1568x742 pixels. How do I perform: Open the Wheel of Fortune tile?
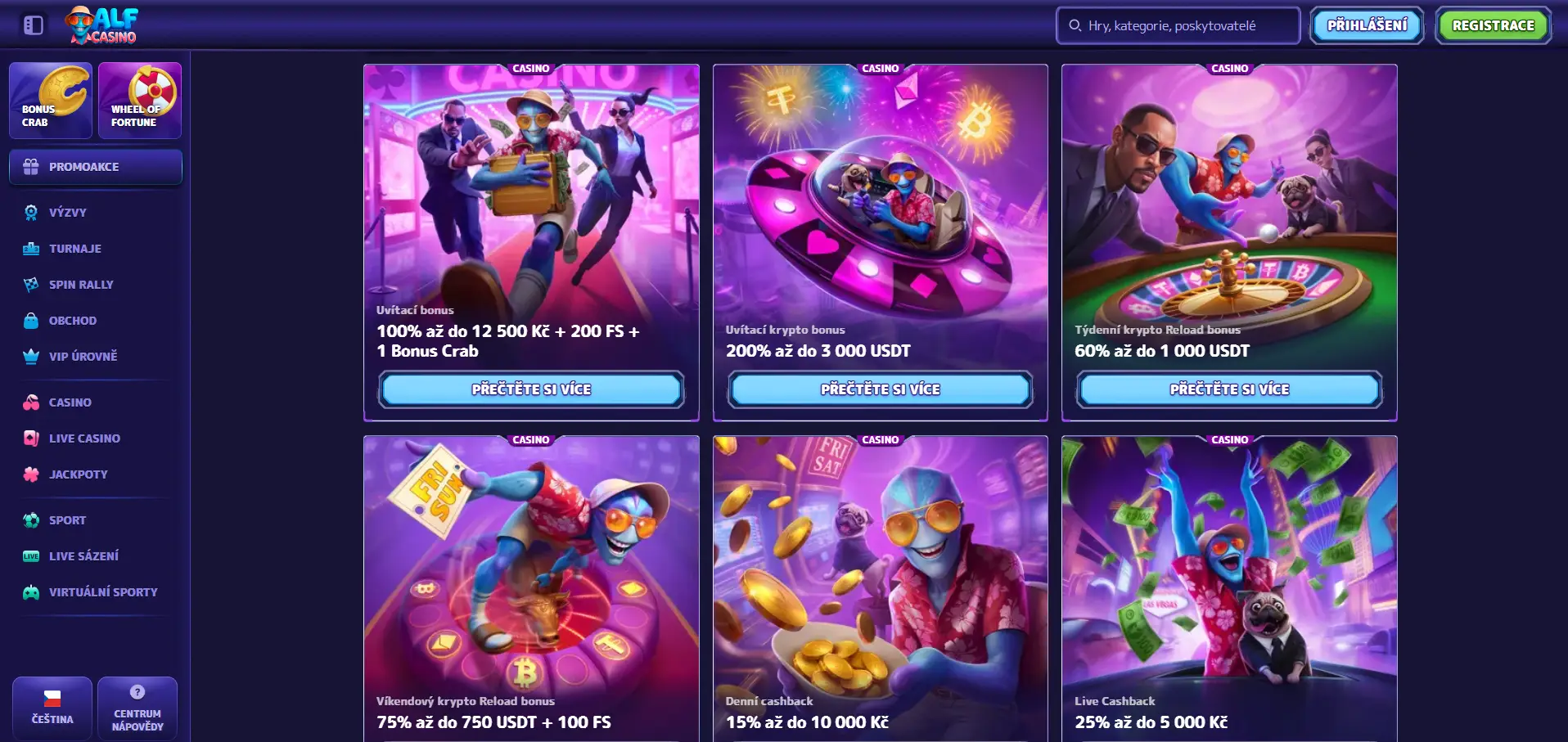(x=140, y=101)
